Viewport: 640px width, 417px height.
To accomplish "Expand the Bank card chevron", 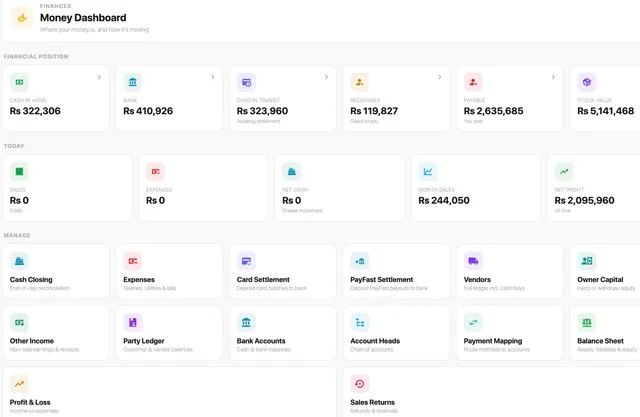I will pos(213,77).
